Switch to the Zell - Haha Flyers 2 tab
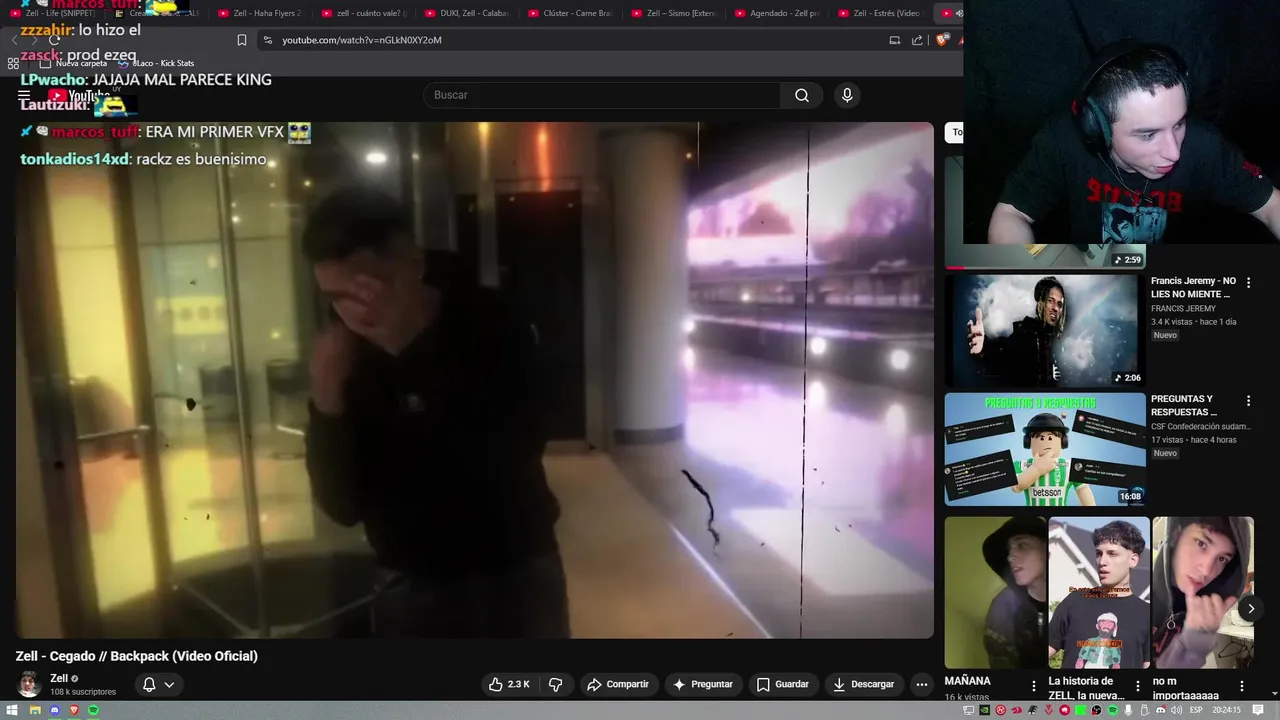The height and width of the screenshot is (720, 1280). [x=260, y=13]
